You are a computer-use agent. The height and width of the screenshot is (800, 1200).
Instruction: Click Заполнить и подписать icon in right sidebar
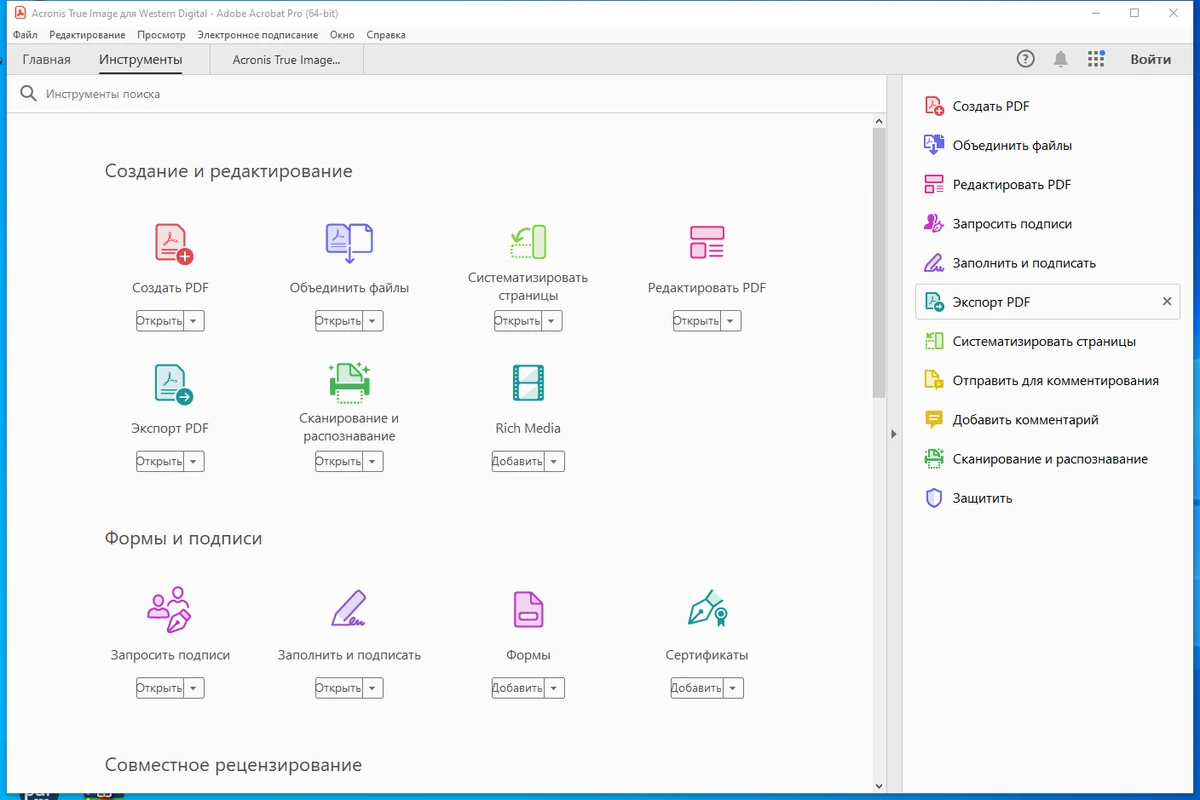click(x=934, y=263)
